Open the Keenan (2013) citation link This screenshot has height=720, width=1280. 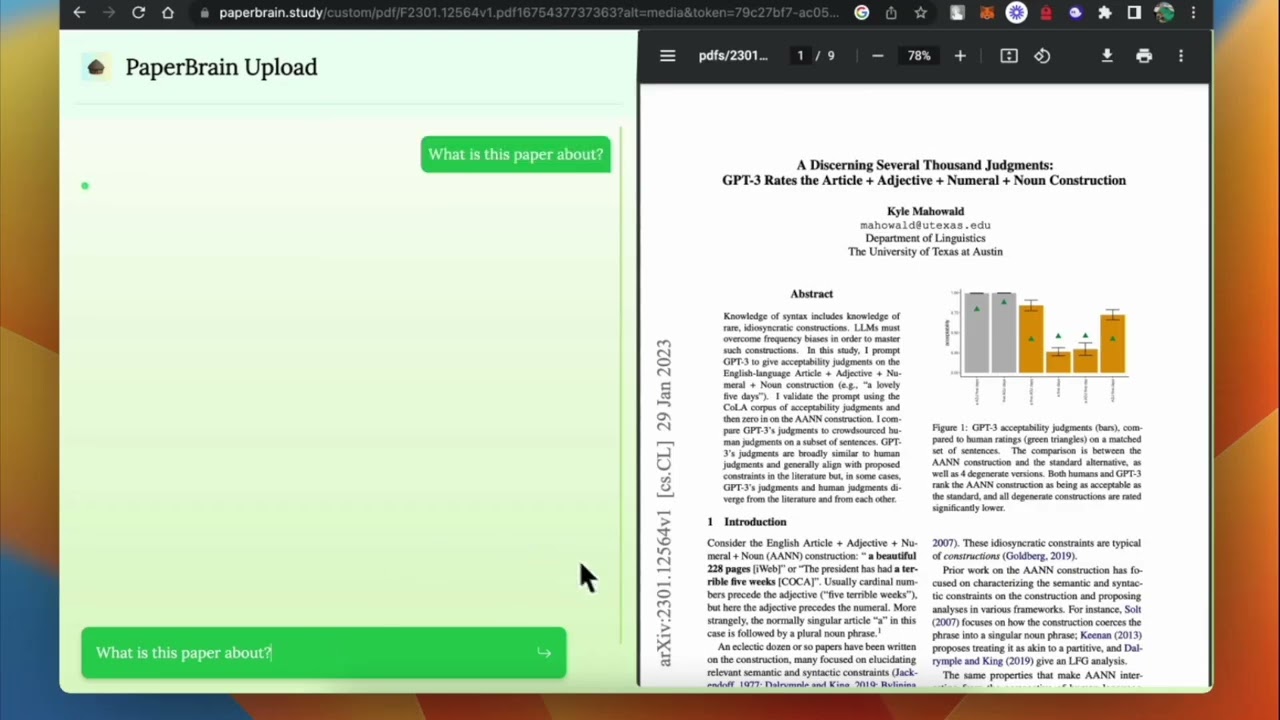[x=1111, y=635]
